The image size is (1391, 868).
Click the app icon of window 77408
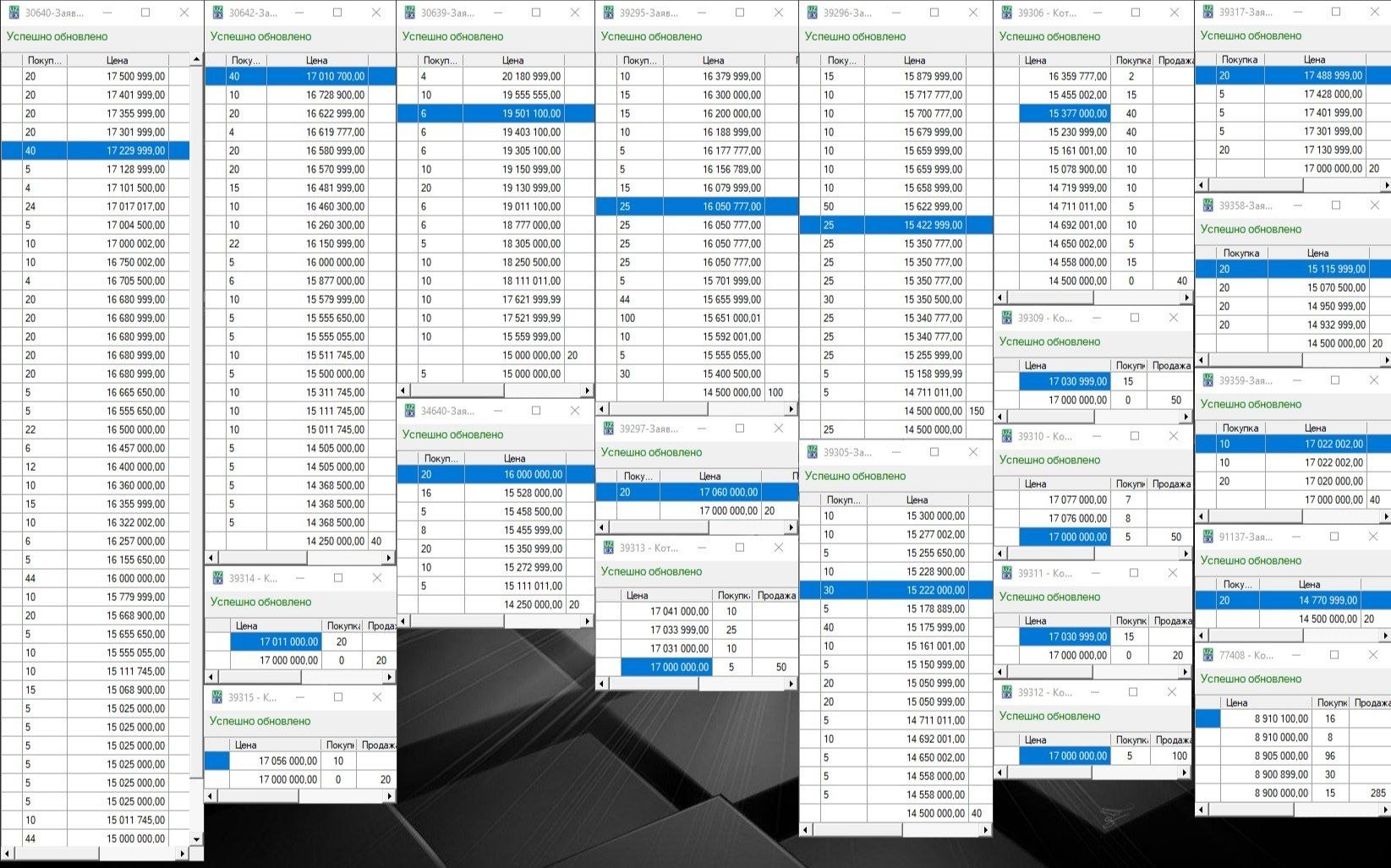[x=1208, y=655]
